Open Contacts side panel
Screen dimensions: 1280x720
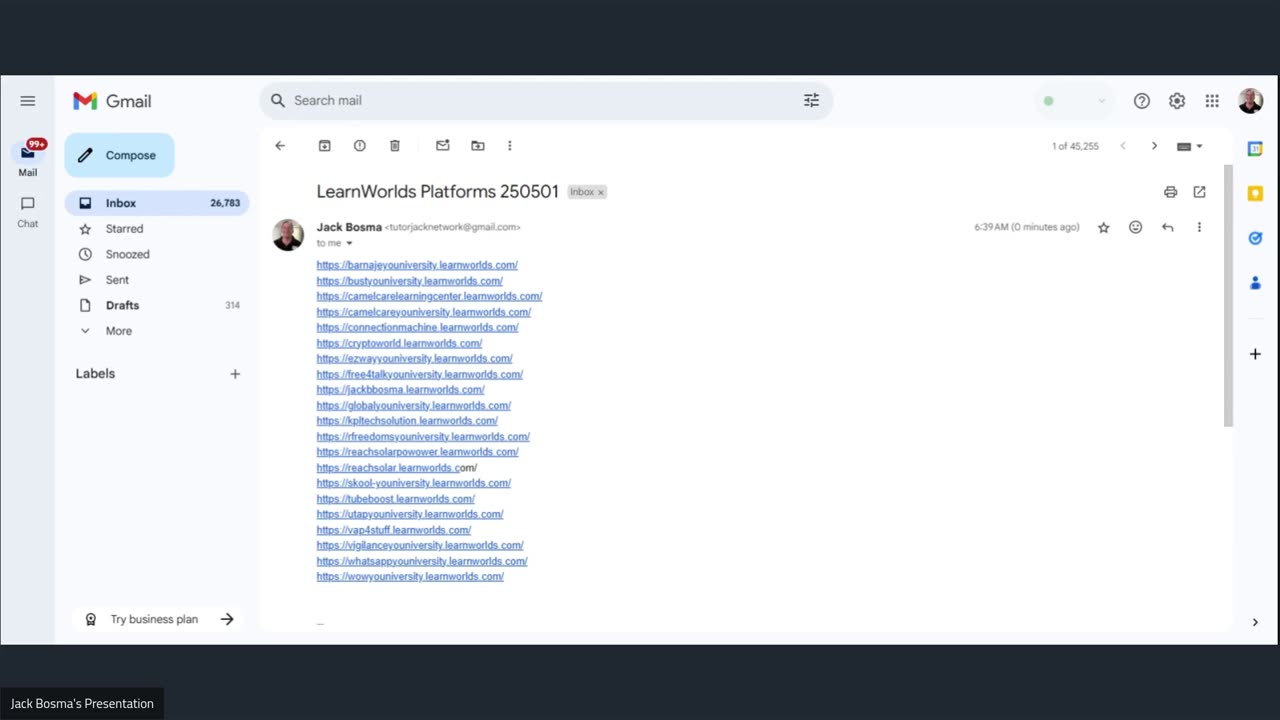click(1255, 283)
